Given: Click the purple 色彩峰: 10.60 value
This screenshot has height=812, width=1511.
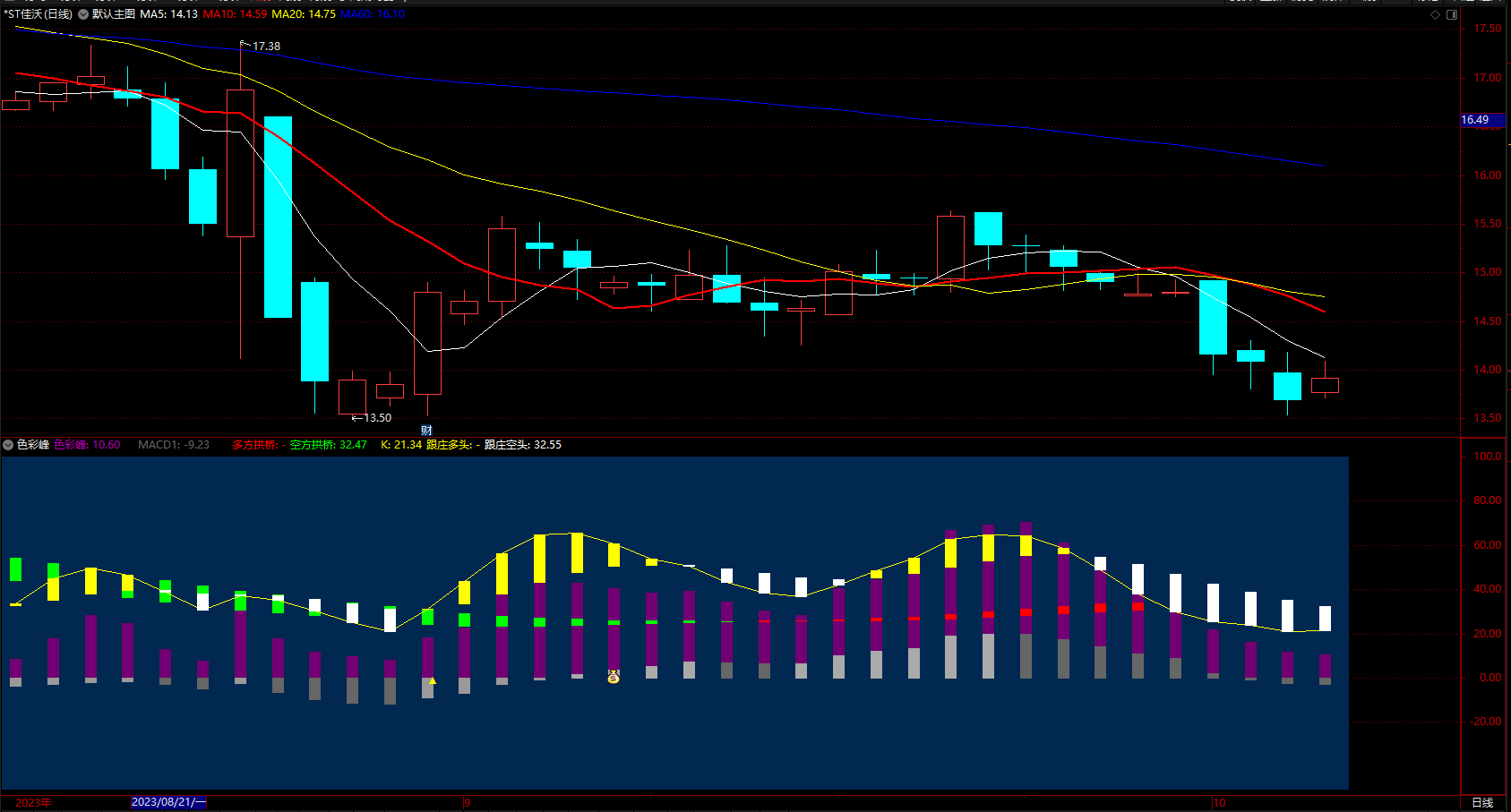Looking at the screenshot, I should (87, 445).
